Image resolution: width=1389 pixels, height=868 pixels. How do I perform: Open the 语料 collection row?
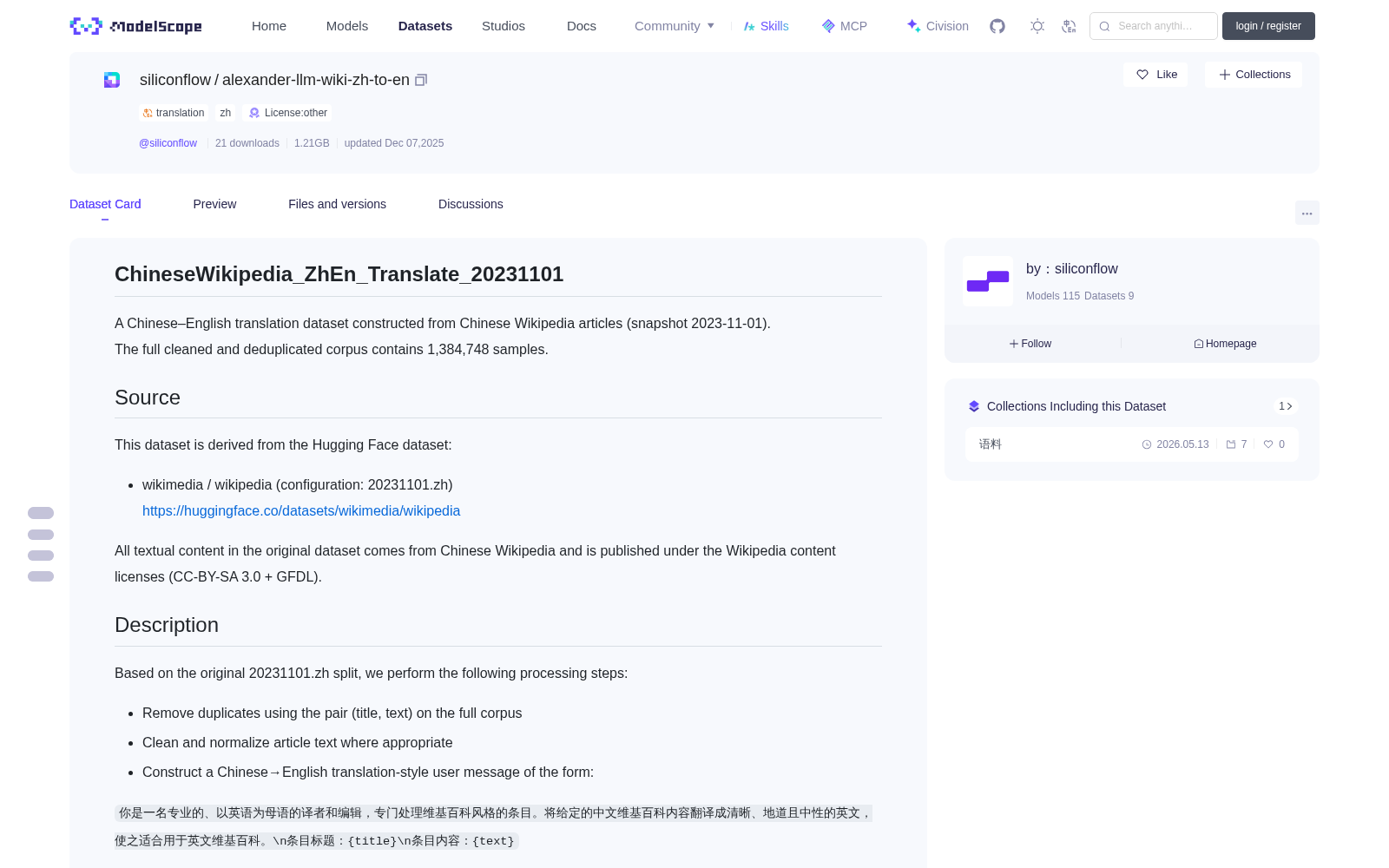[1132, 444]
